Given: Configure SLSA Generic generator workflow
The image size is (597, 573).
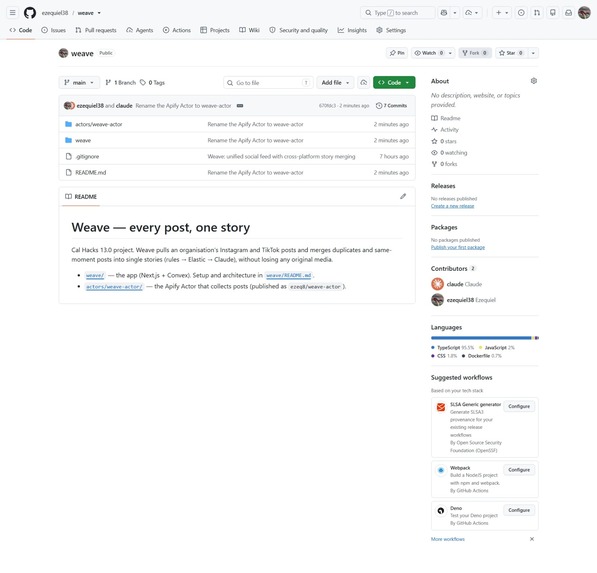Looking at the screenshot, I should [x=519, y=407].
